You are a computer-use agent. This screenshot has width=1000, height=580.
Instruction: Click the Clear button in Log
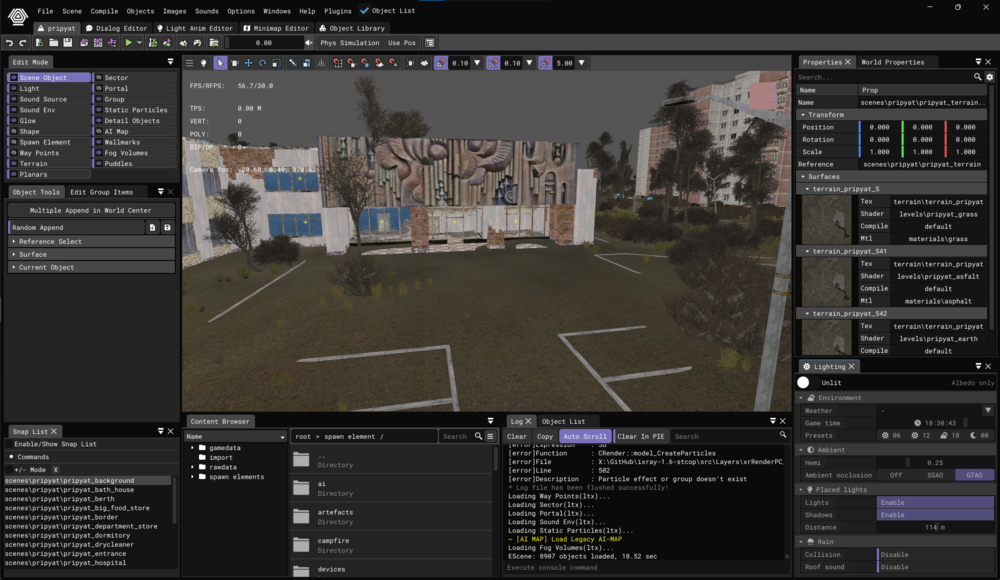(517, 436)
